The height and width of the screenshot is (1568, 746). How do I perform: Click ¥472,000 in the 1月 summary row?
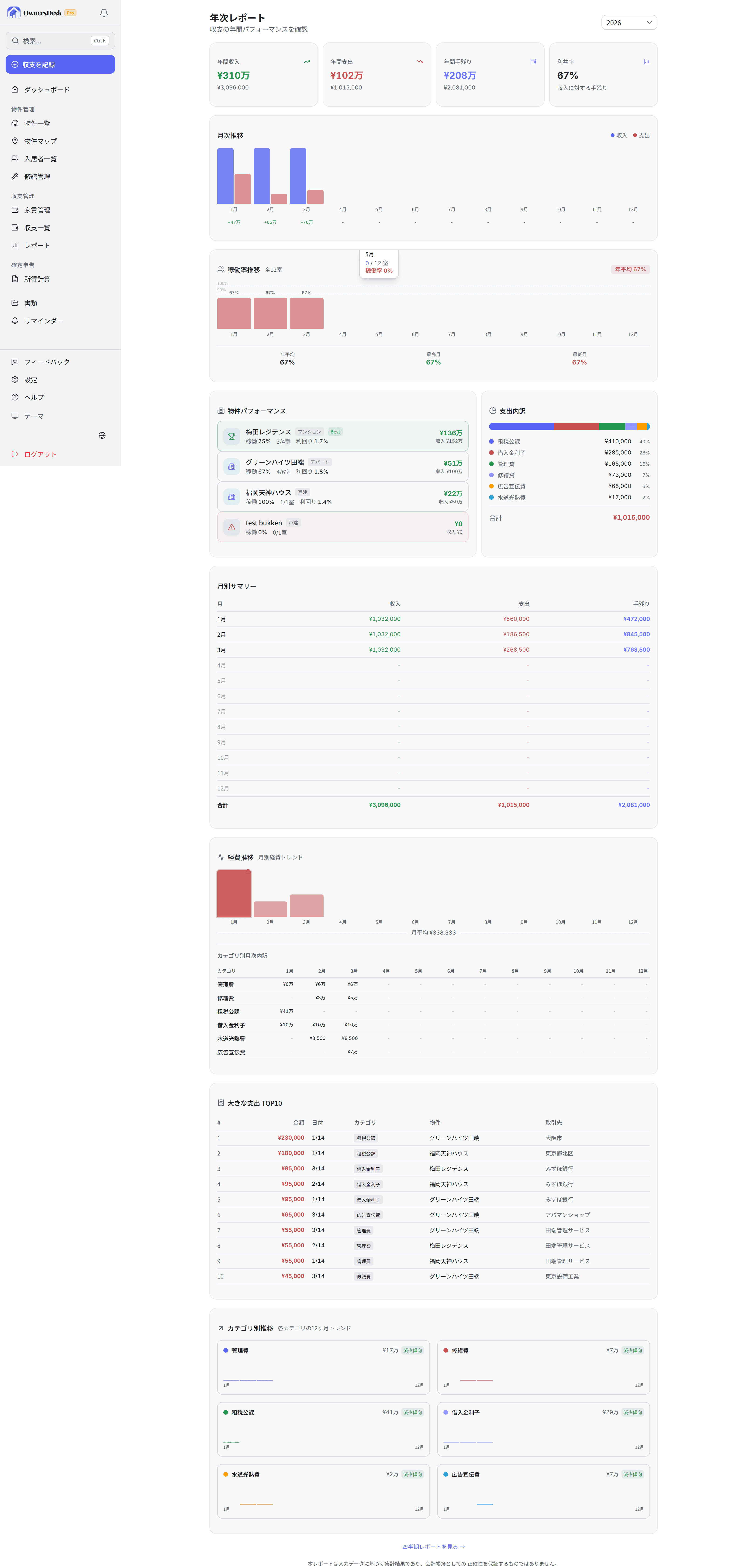[x=636, y=619]
